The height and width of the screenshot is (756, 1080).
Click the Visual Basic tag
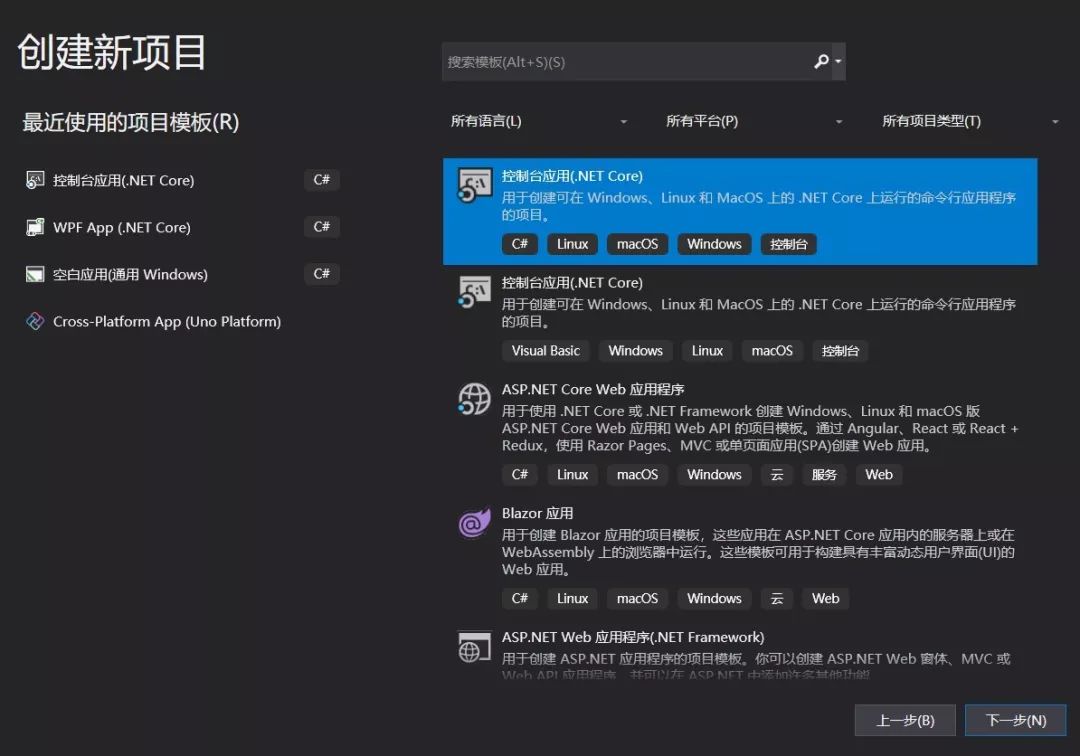point(546,351)
